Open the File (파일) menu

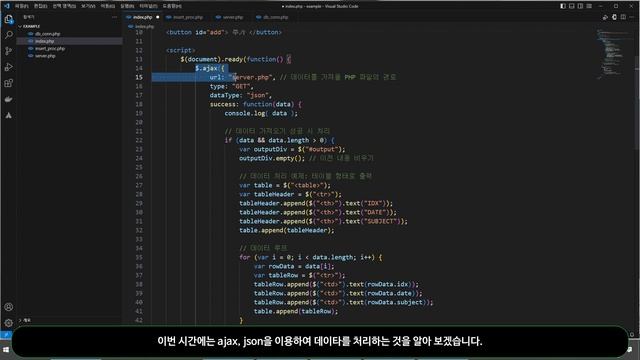[22, 6]
